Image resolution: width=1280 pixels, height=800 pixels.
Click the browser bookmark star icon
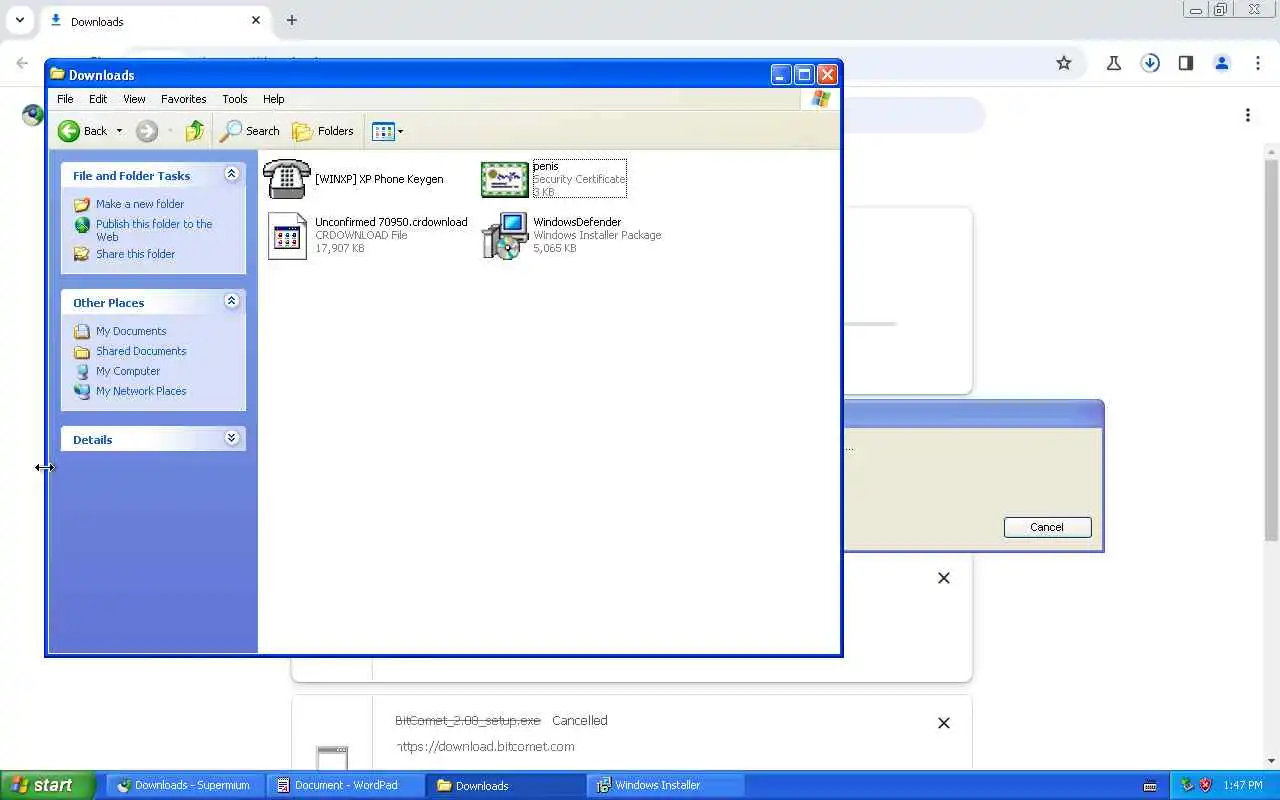tap(1064, 63)
